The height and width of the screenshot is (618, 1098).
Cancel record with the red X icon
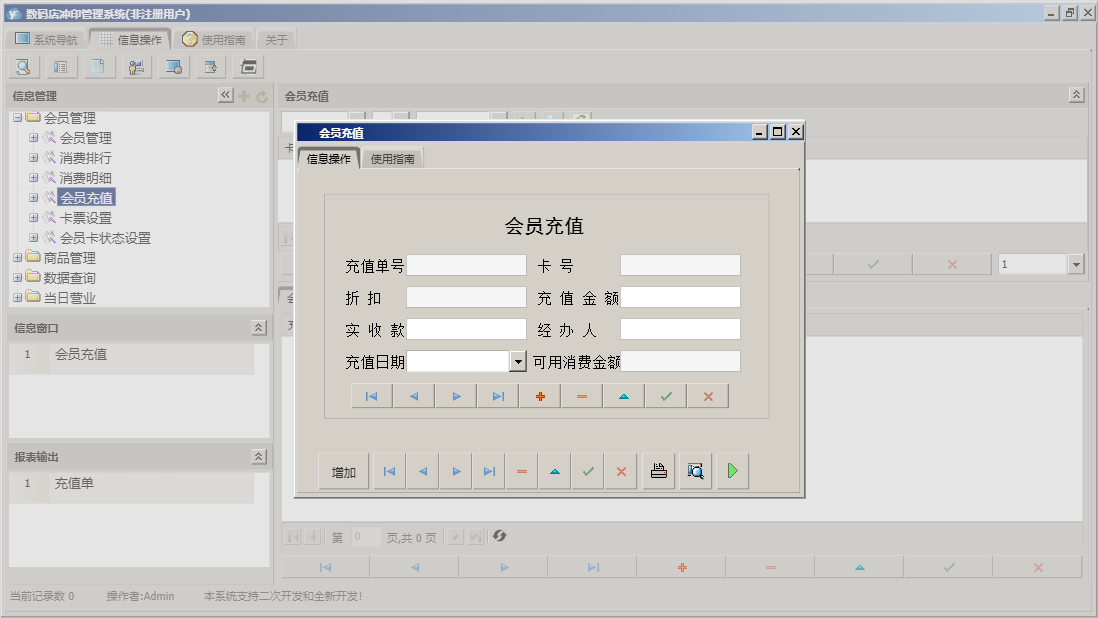(707, 396)
